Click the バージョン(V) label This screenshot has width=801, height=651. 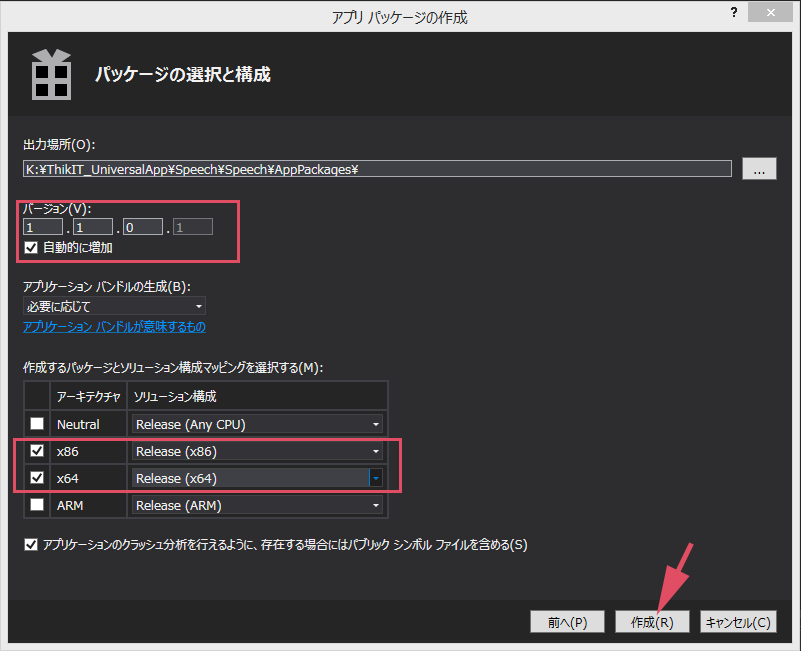[57, 208]
